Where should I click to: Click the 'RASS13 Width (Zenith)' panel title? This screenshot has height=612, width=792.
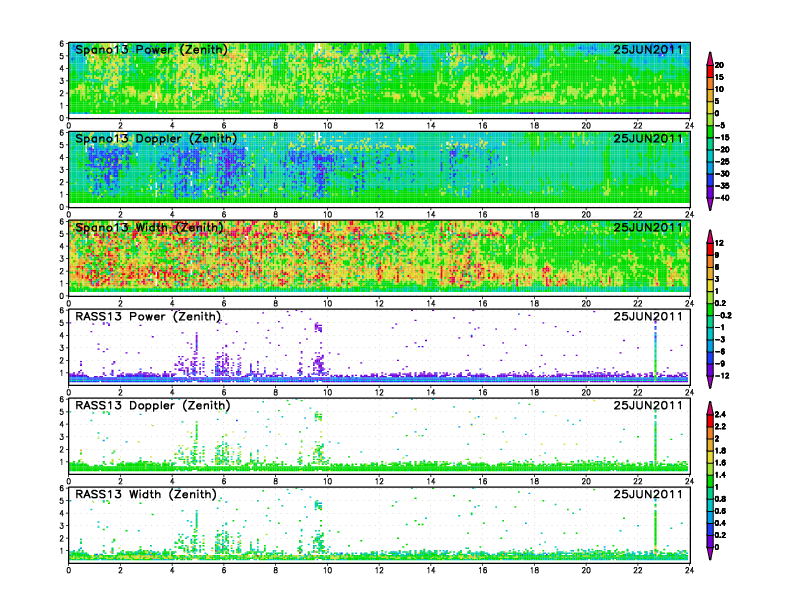pos(146,494)
